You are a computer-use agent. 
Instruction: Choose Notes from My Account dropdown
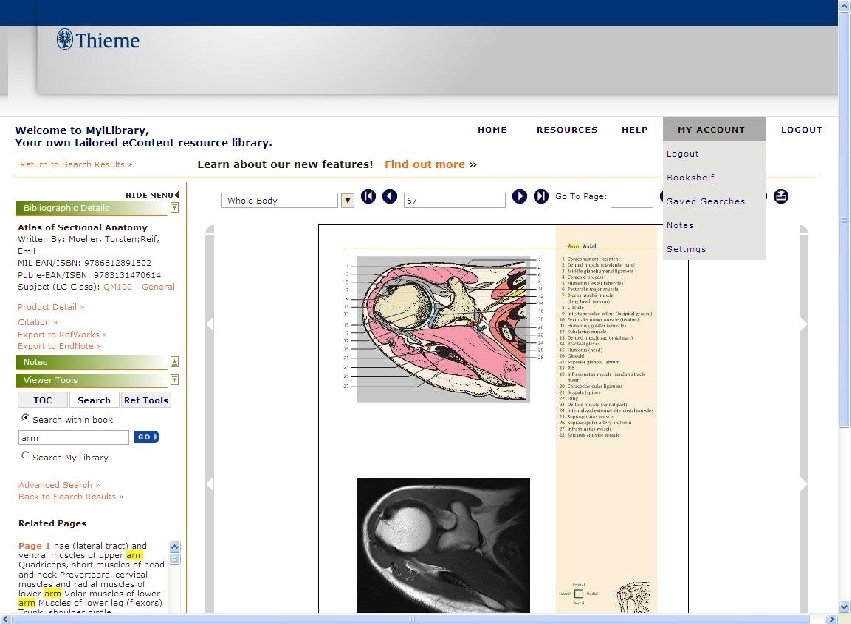point(679,225)
